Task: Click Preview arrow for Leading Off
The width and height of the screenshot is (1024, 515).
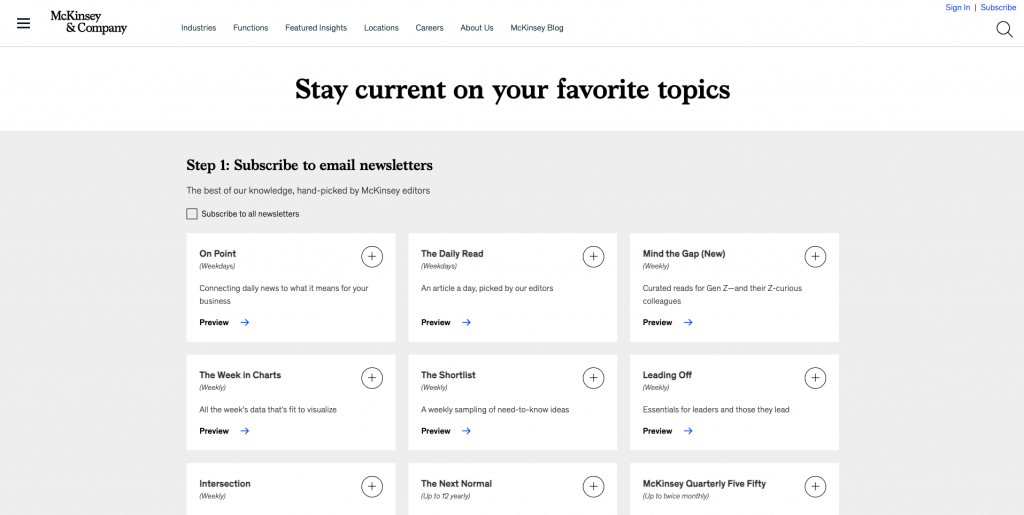Action: pos(688,431)
